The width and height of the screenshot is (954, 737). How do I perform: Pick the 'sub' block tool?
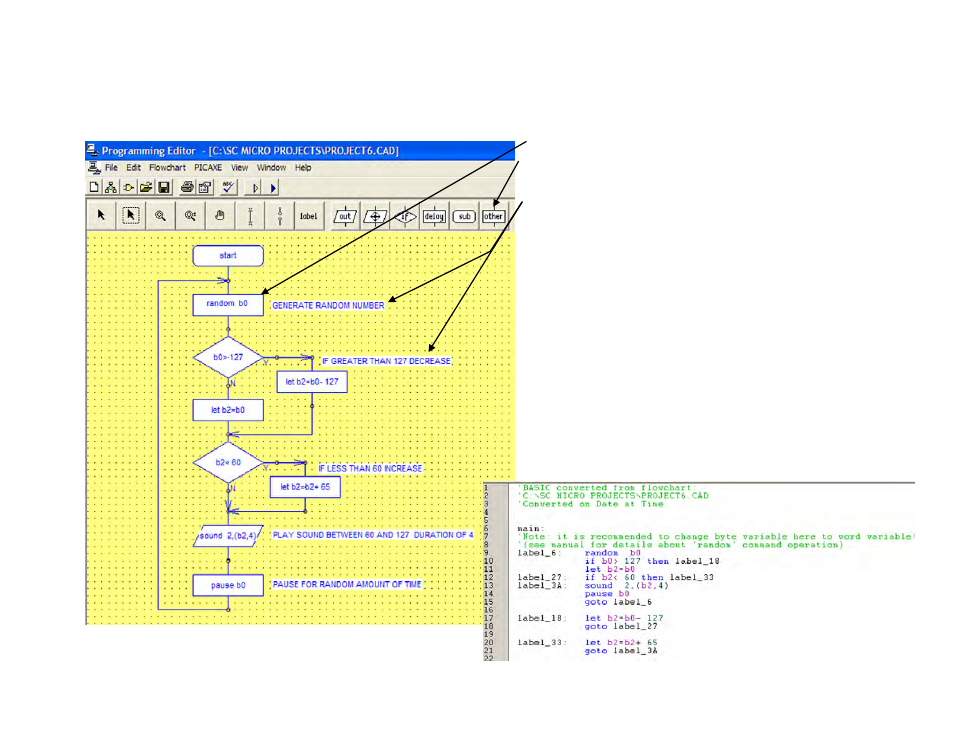coord(464,216)
